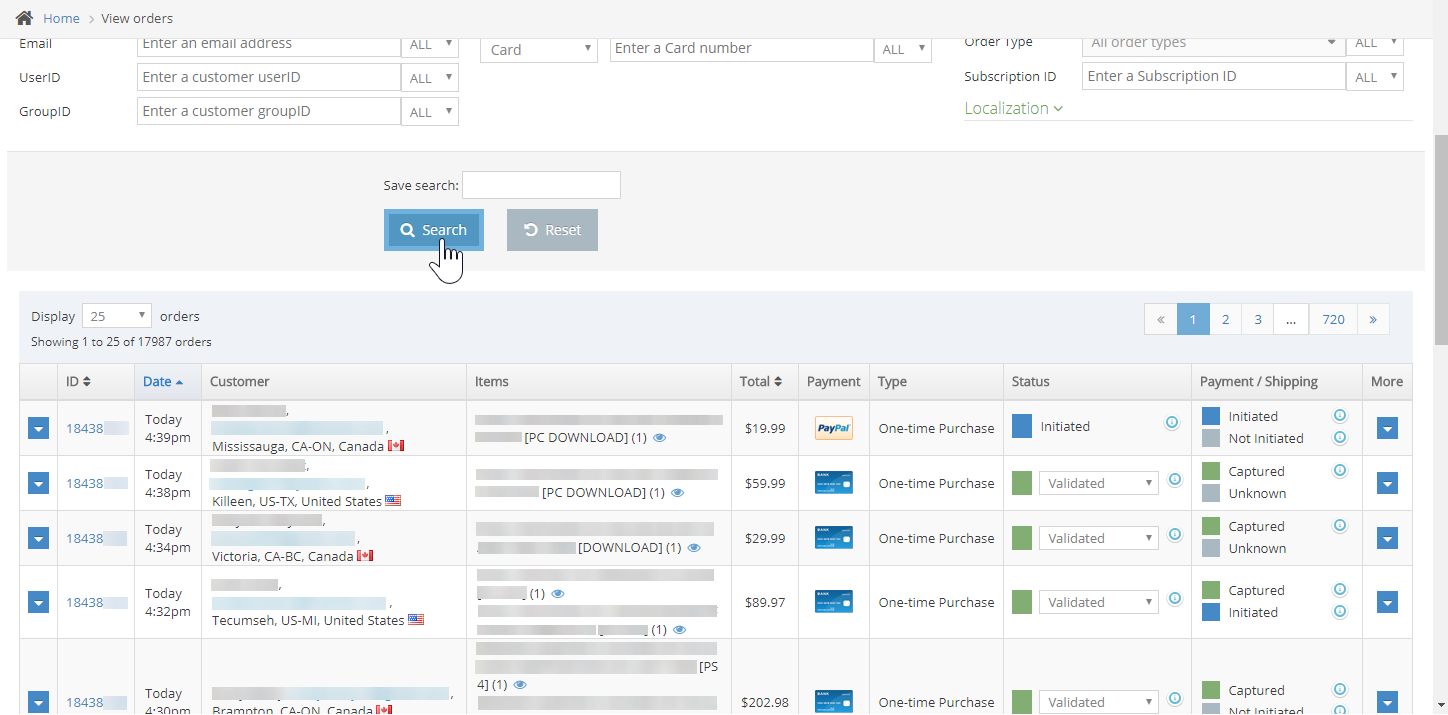Toggle eye icon on the Victoria order's DOWNLOAD item
This screenshot has width=1448, height=715.
pos(694,548)
